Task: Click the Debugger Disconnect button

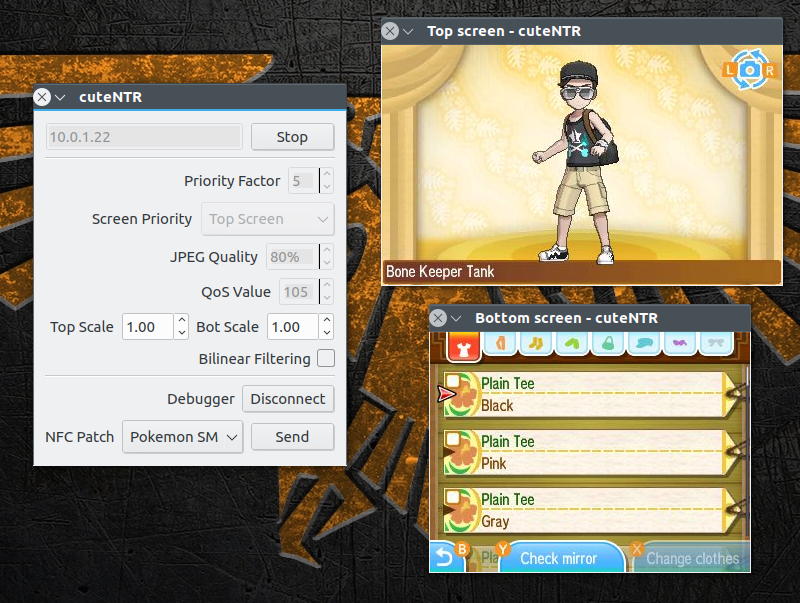Action: pos(288,398)
